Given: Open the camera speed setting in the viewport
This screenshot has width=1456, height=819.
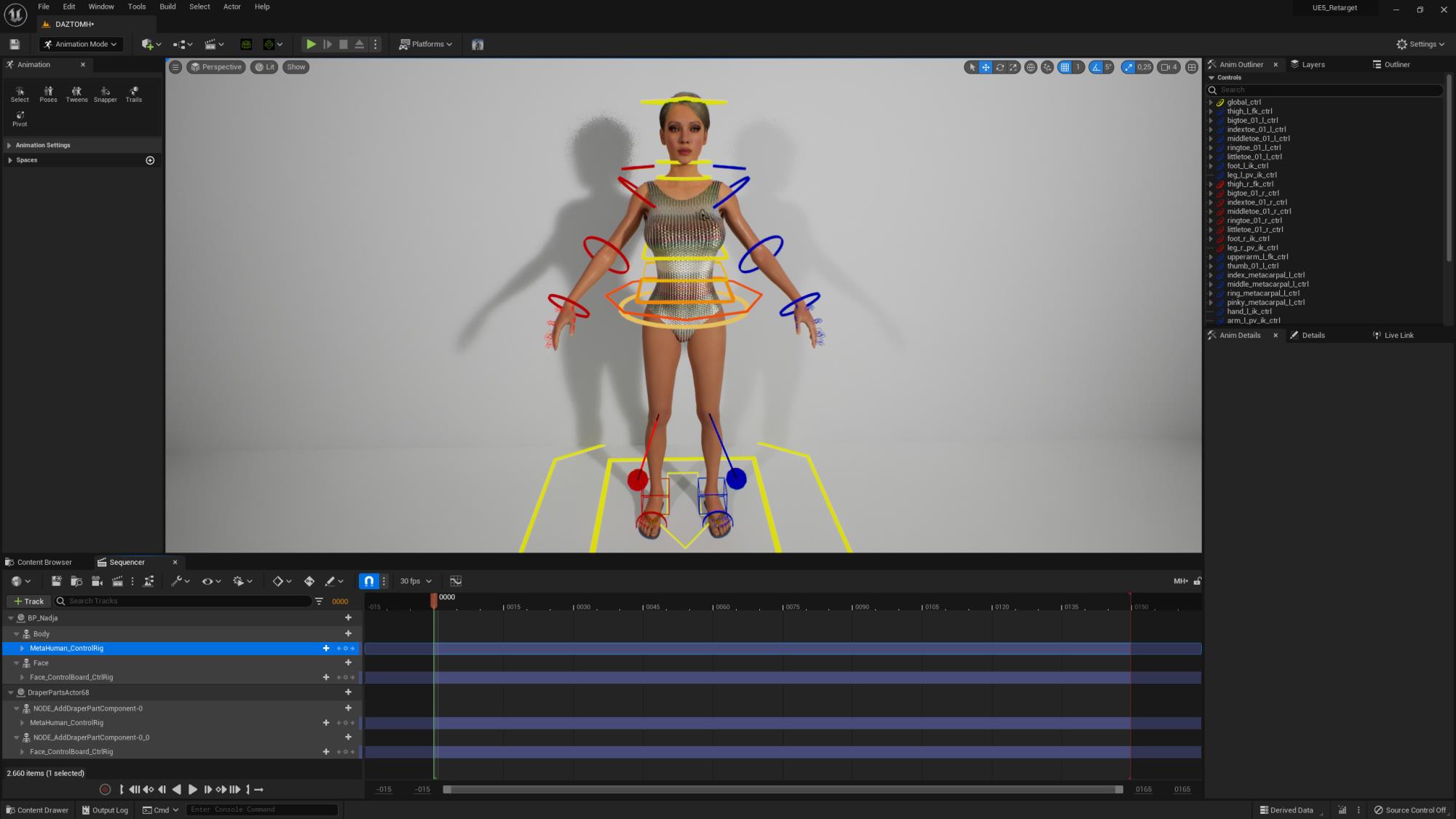Looking at the screenshot, I should coord(1169,67).
